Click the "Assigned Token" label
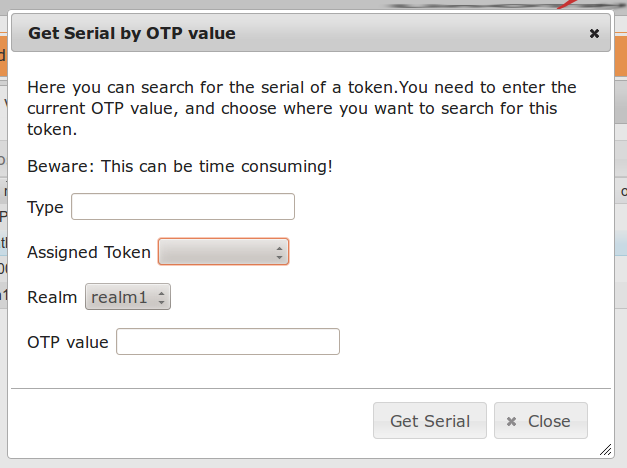The height and width of the screenshot is (468, 627). pyautogui.click(x=89, y=252)
